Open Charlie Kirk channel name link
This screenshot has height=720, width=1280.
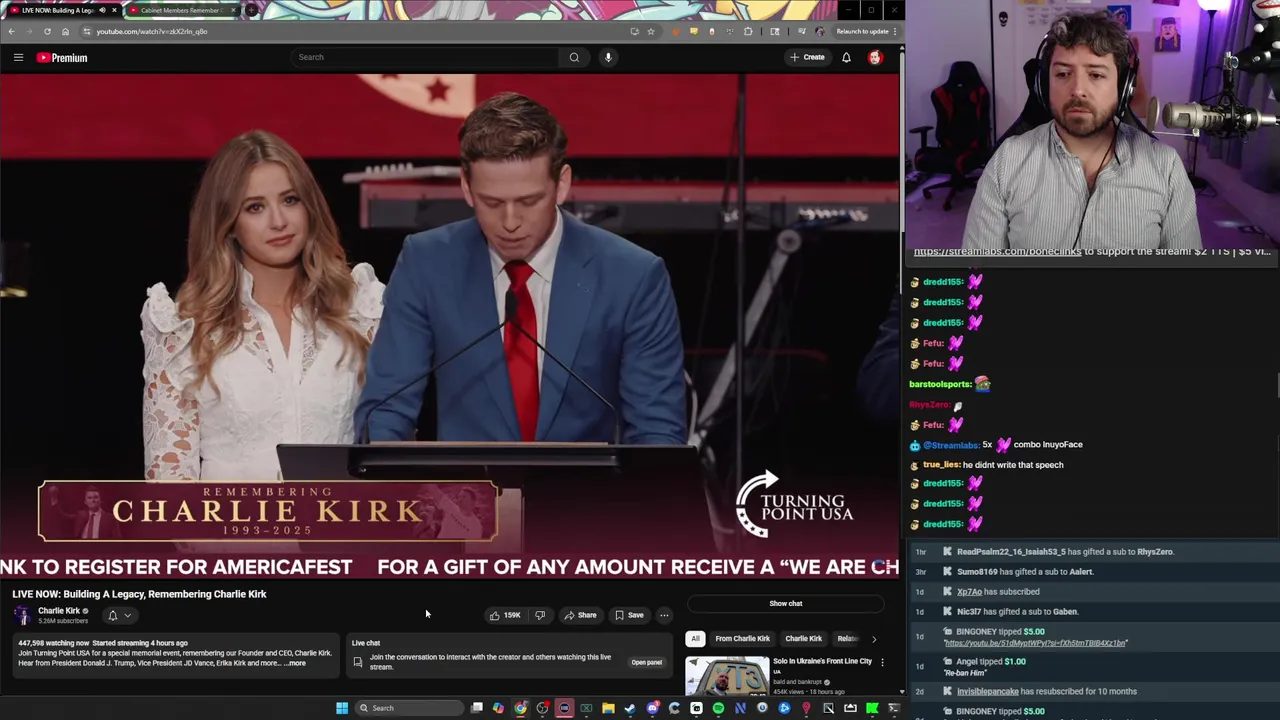tap(59, 611)
